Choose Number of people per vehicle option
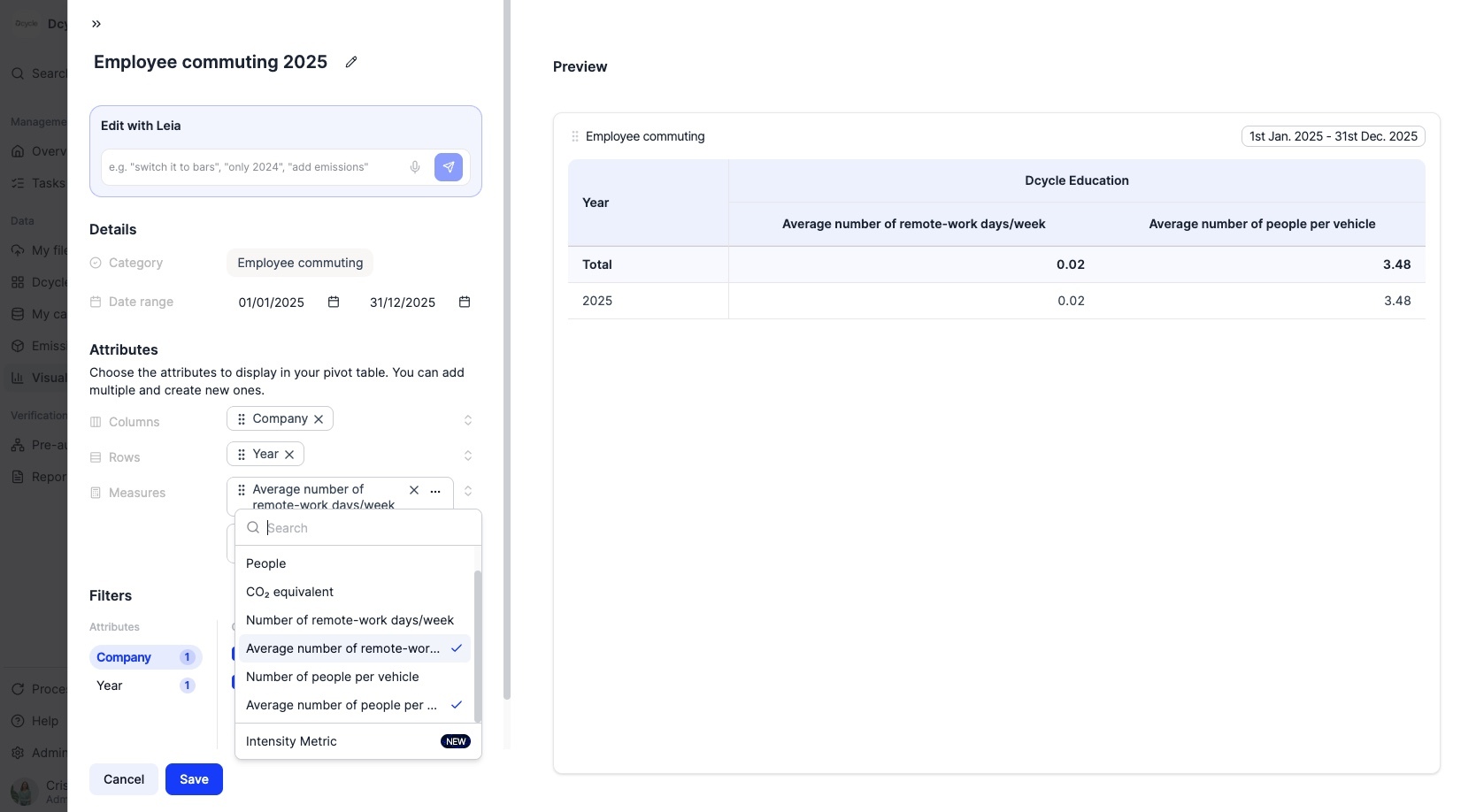This screenshot has width=1476, height=812. 355,677
